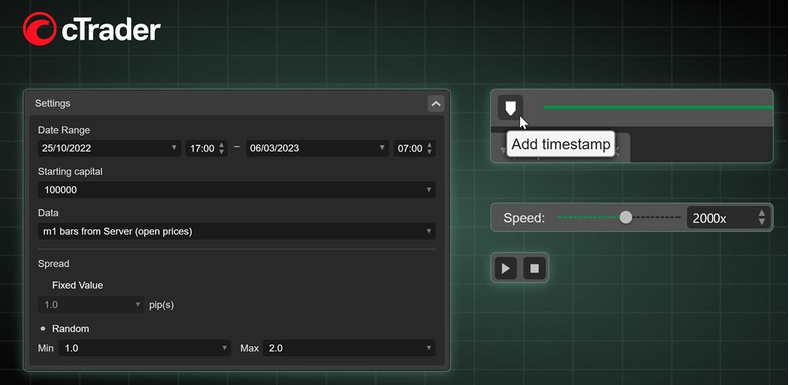Click the Settings panel title
Image resolution: width=789 pixels, height=385 pixels.
(x=52, y=103)
